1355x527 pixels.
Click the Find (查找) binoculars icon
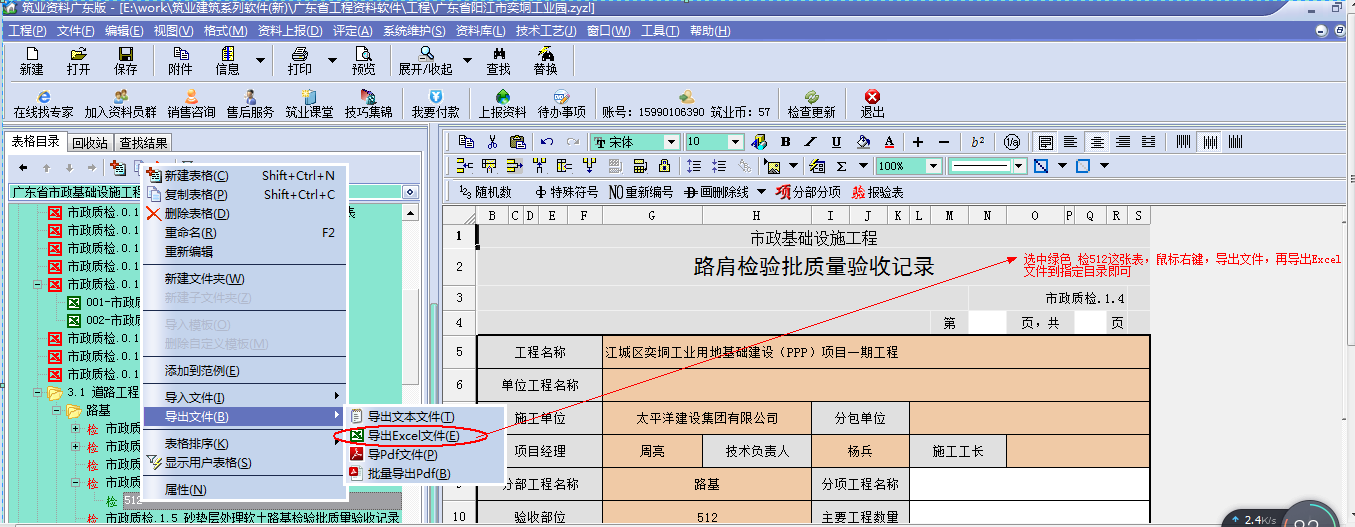click(498, 60)
